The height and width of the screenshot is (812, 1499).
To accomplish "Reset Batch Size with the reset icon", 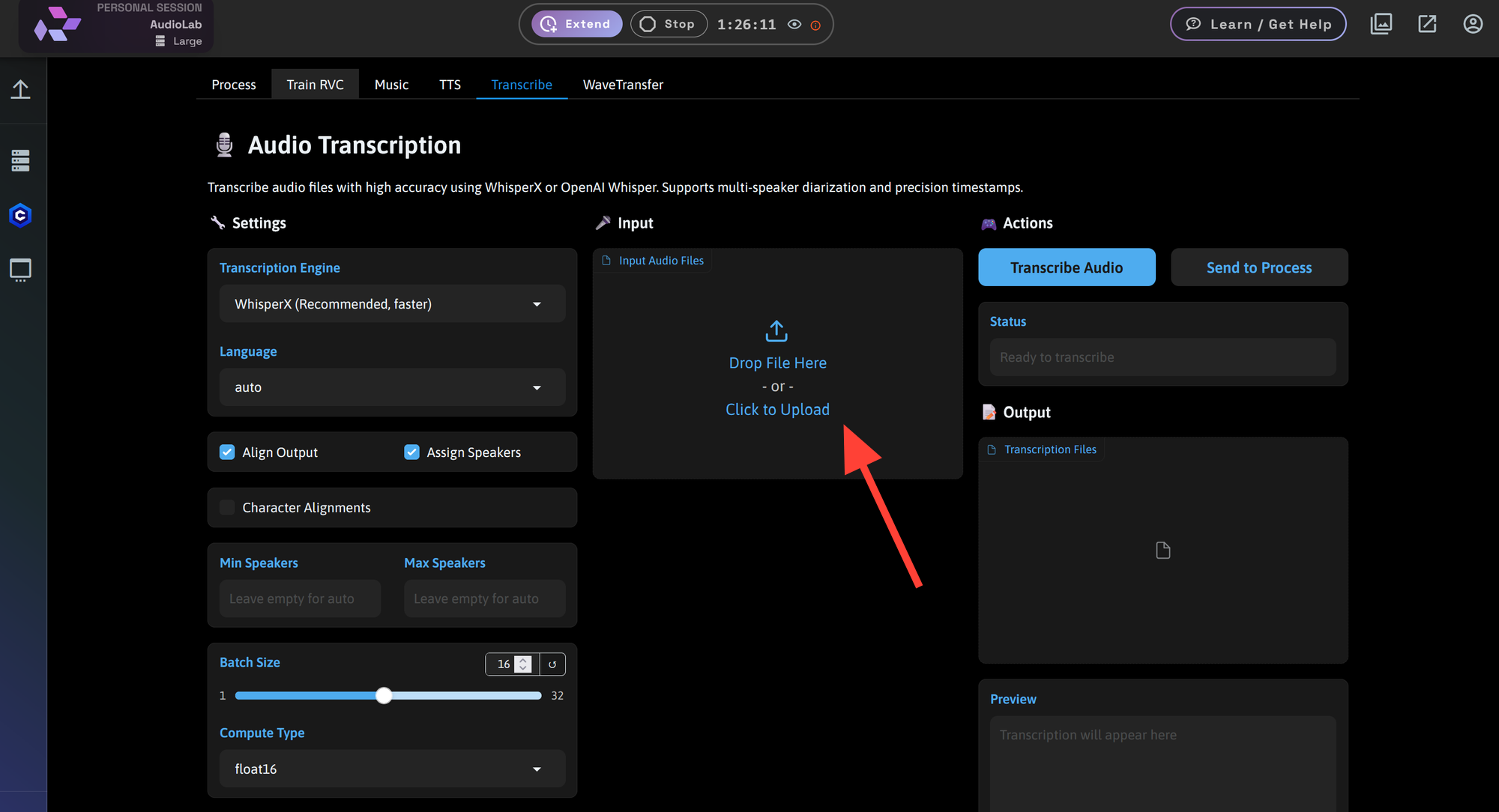I will 552,664.
